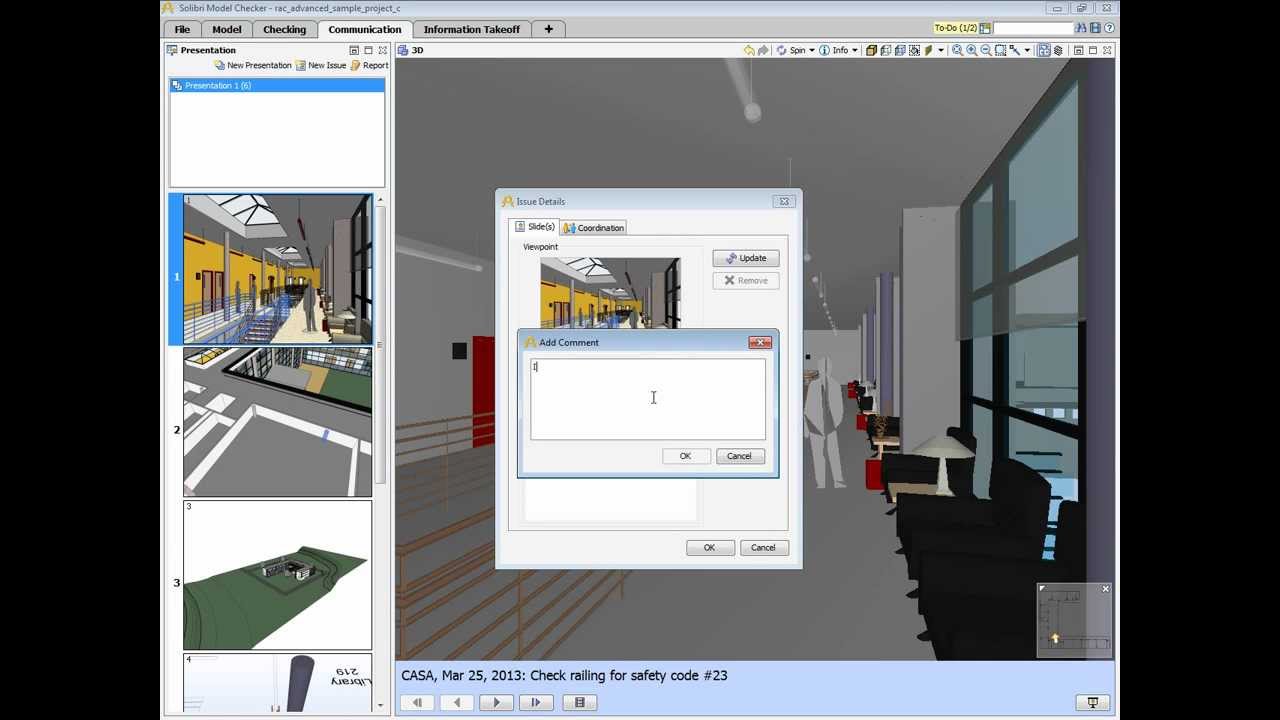Image resolution: width=1280 pixels, height=720 pixels.
Task: Click the To-Do list icon
Action: (x=985, y=28)
